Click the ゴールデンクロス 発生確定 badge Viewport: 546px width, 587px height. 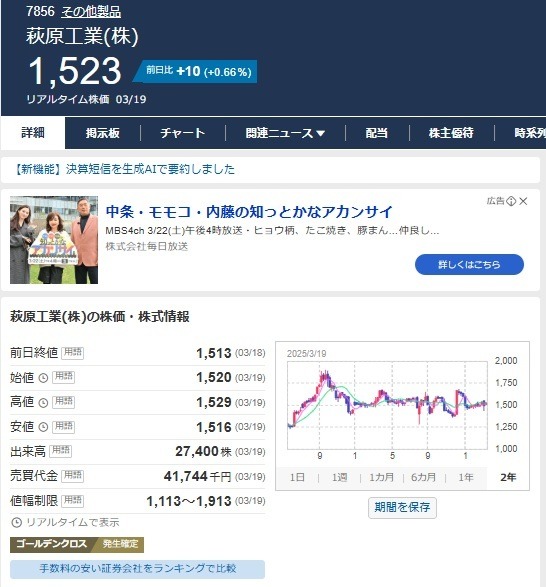pos(77,544)
